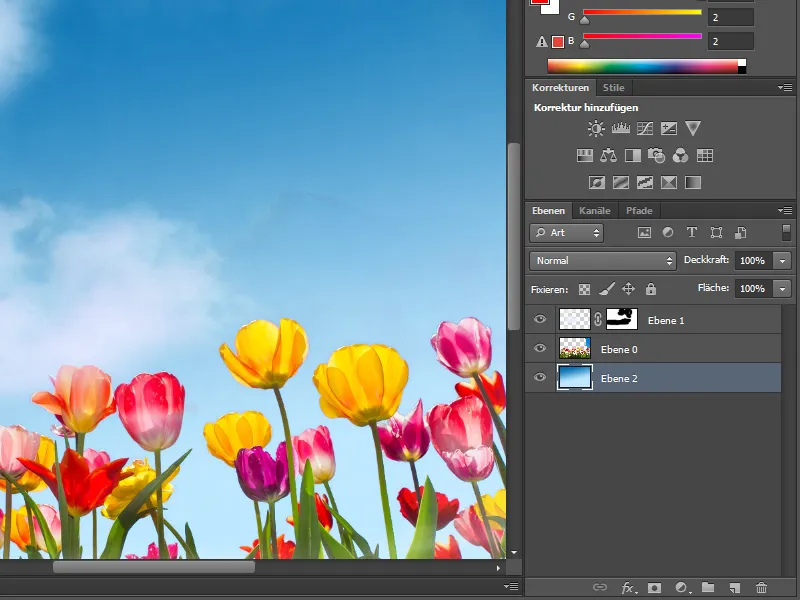Toggle lock all padlock
Screen dimensions: 800x600
tap(651, 289)
